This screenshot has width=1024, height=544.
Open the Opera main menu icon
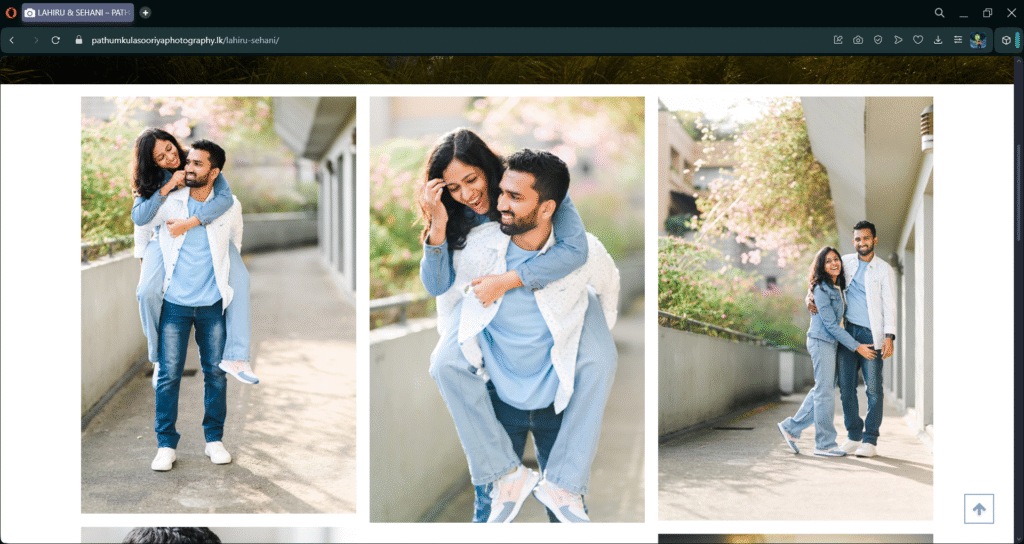pos(10,12)
